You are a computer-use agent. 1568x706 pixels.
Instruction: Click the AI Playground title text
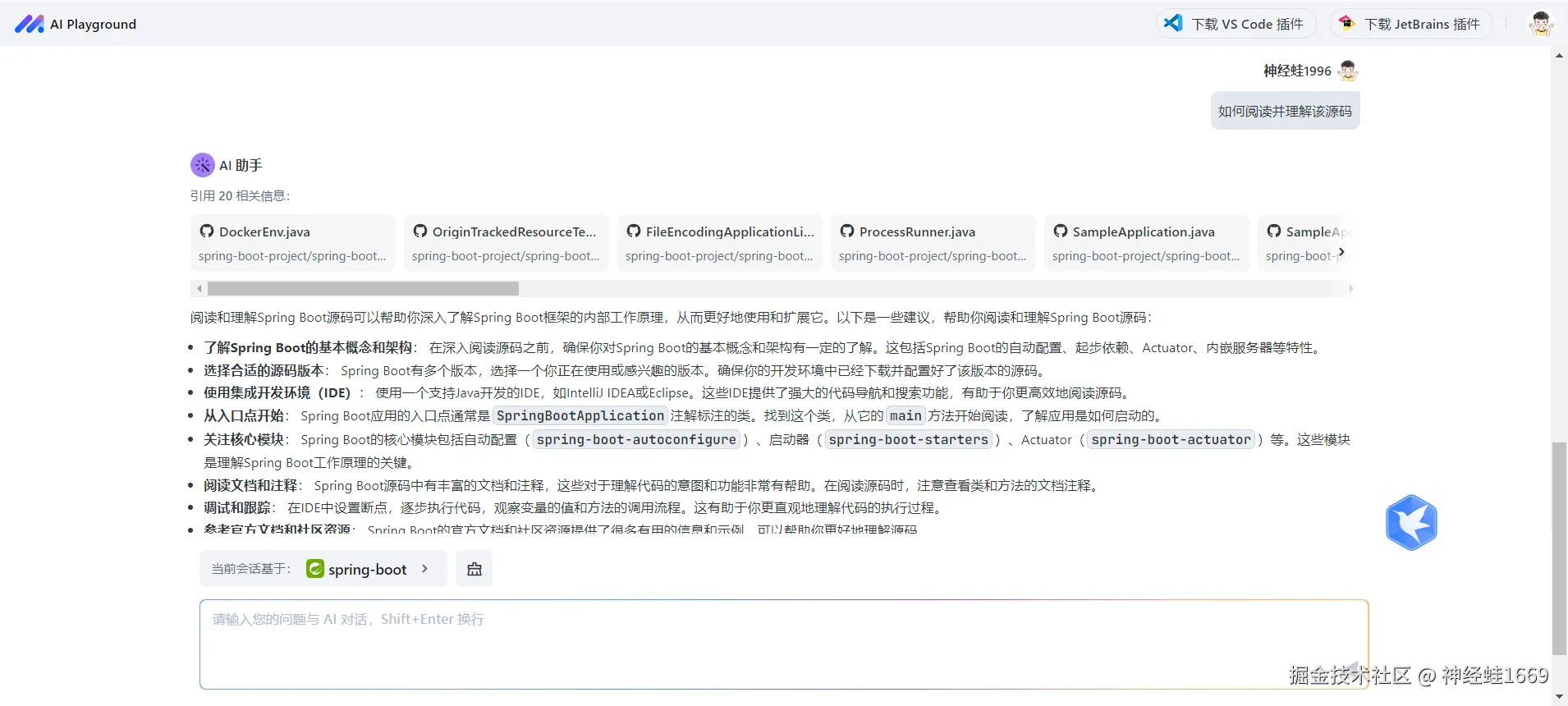tap(93, 24)
